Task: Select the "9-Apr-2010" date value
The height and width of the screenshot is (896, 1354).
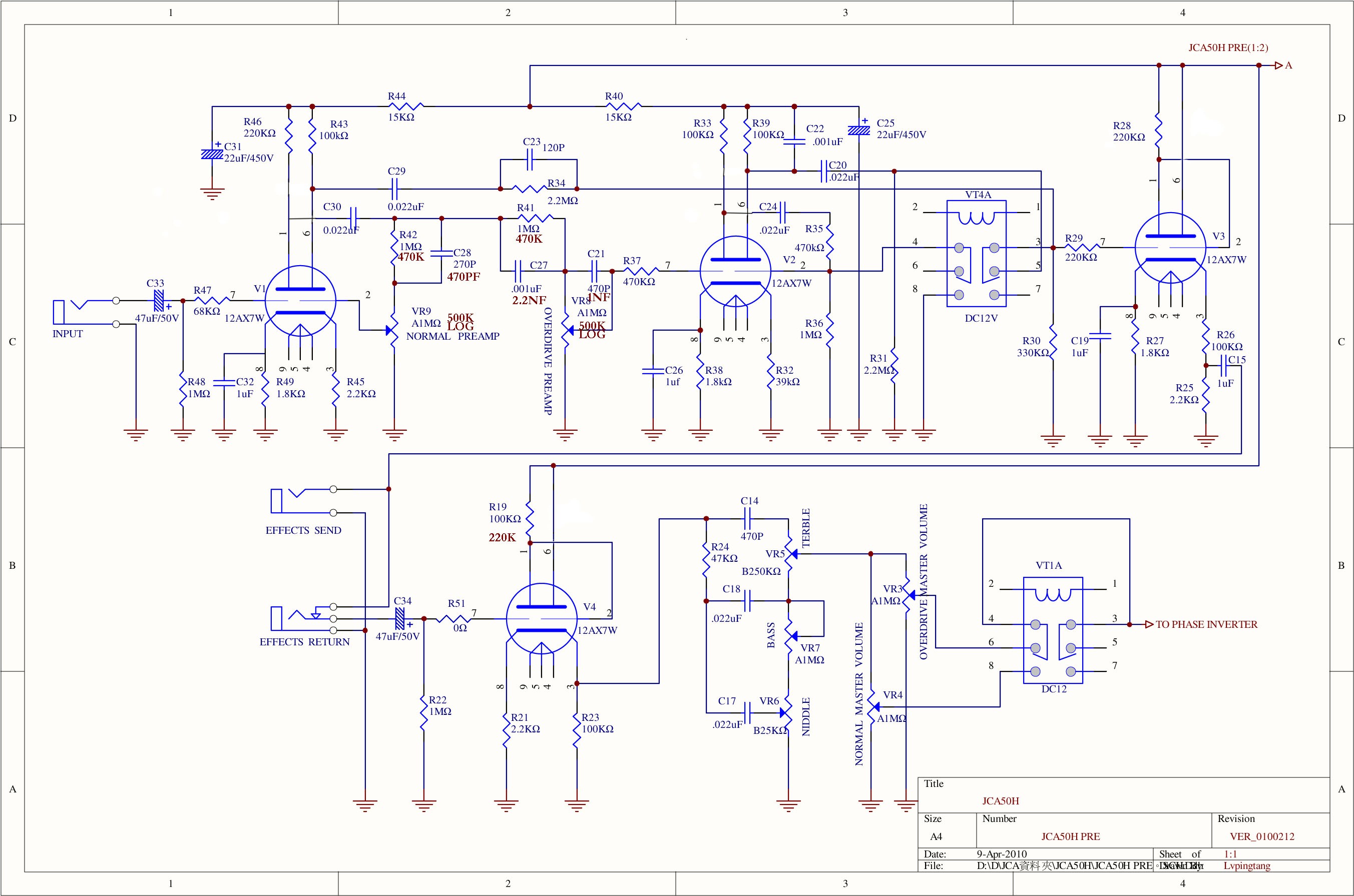Action: coord(1002,854)
